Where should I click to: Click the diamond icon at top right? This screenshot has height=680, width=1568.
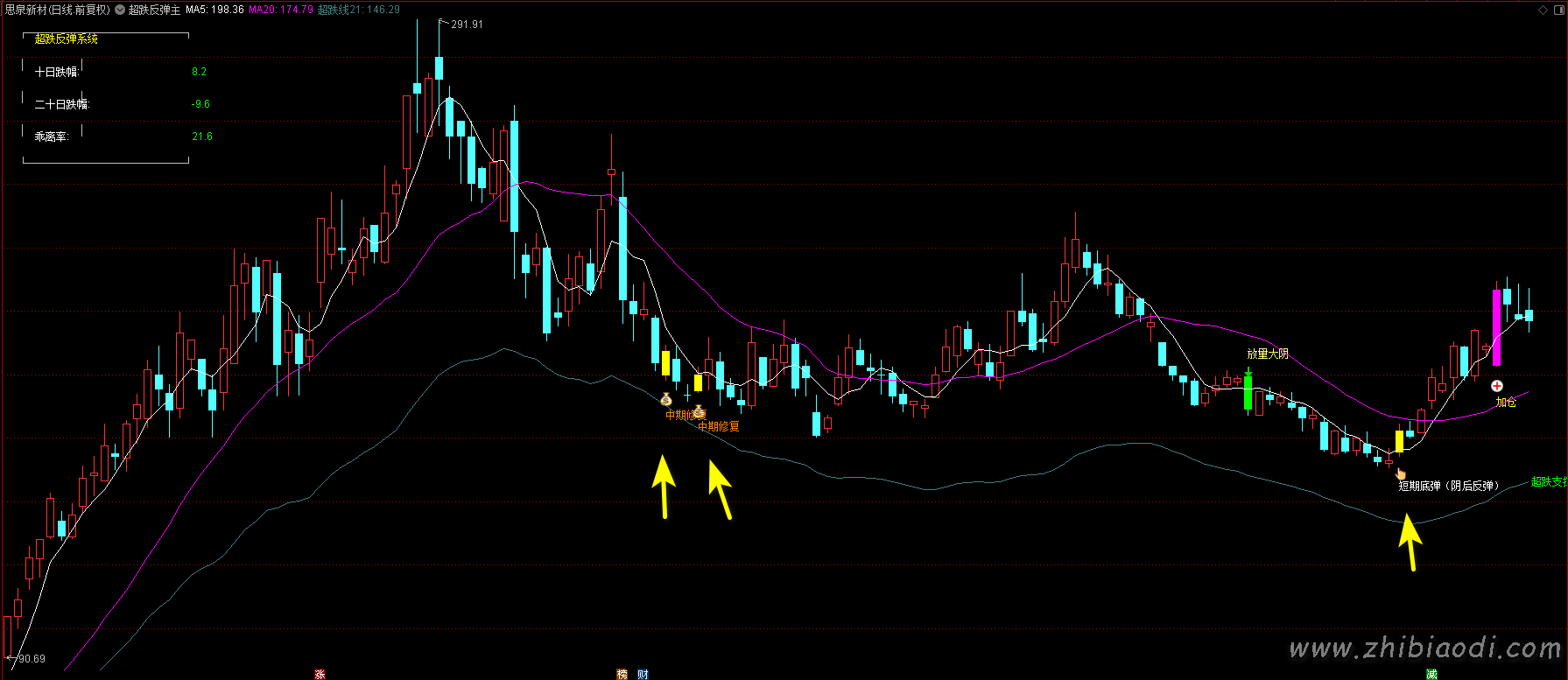(x=1543, y=10)
